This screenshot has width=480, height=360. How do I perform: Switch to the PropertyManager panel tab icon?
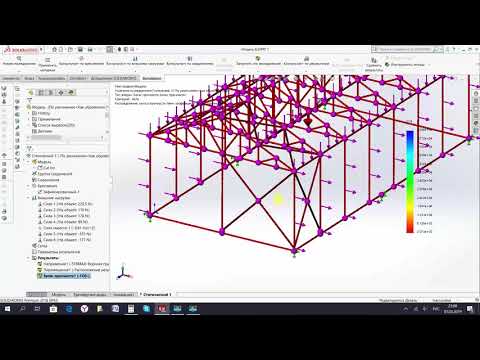(41, 92)
